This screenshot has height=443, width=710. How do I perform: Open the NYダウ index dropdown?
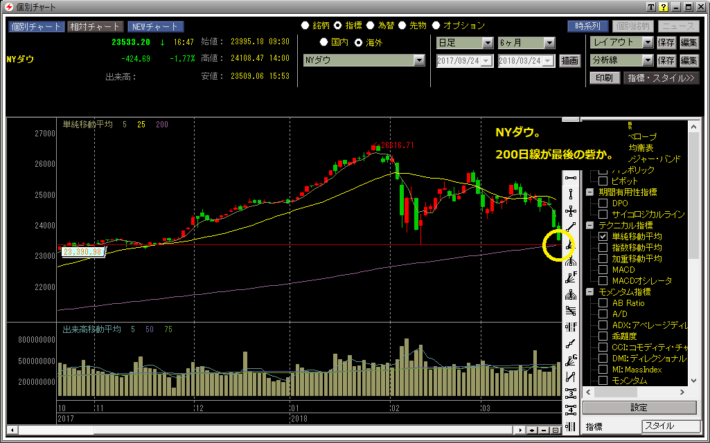(x=419, y=60)
